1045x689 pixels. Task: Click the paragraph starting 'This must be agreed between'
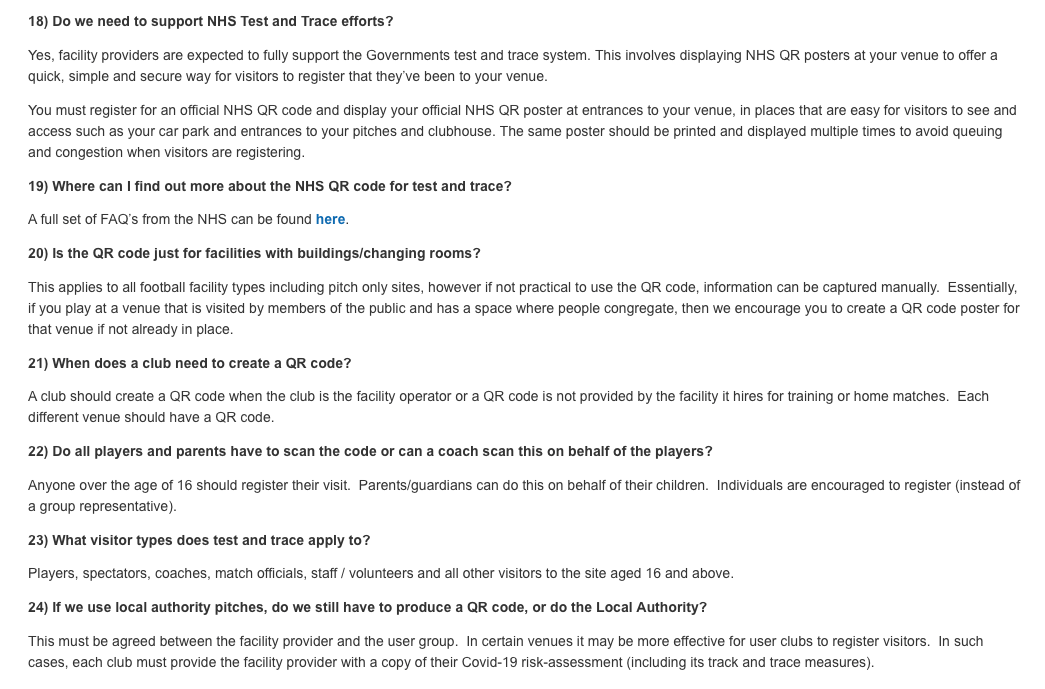point(505,651)
